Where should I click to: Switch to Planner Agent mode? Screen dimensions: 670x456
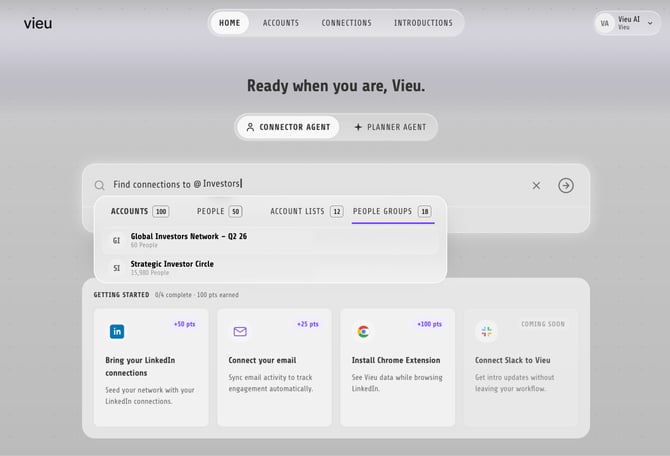tap(391, 127)
